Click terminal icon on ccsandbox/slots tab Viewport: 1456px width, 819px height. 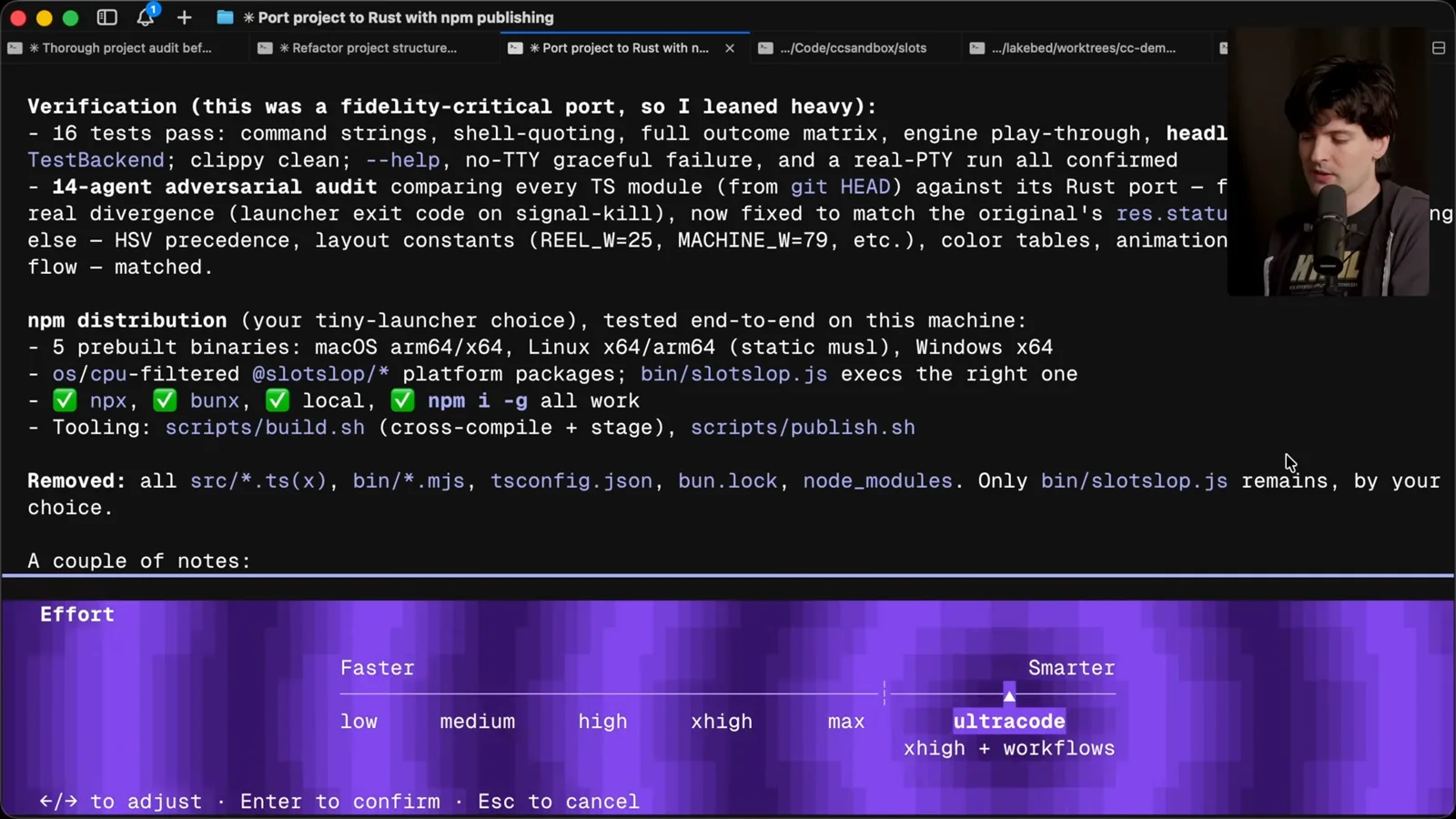(x=766, y=48)
